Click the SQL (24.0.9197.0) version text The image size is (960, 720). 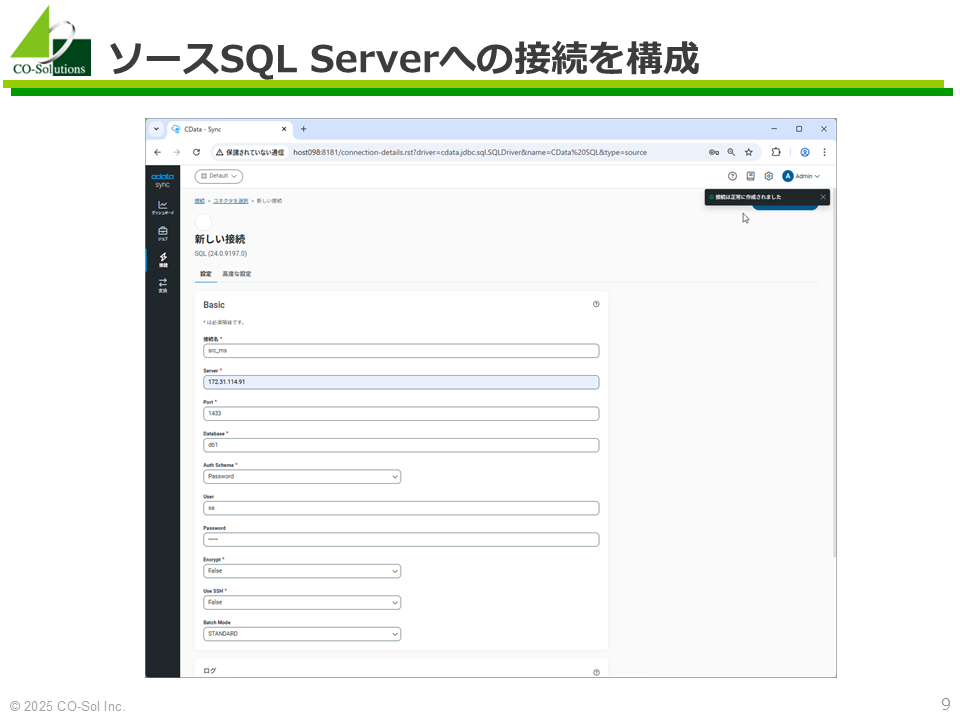(221, 253)
